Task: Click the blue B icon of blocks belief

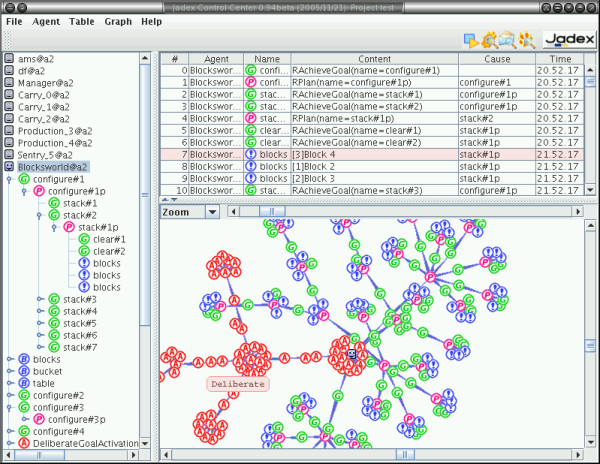Action: (24, 359)
